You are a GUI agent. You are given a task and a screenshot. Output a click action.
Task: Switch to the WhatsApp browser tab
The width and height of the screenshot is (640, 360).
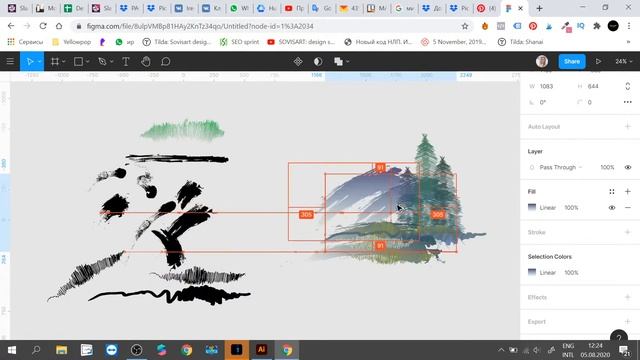pos(239,8)
